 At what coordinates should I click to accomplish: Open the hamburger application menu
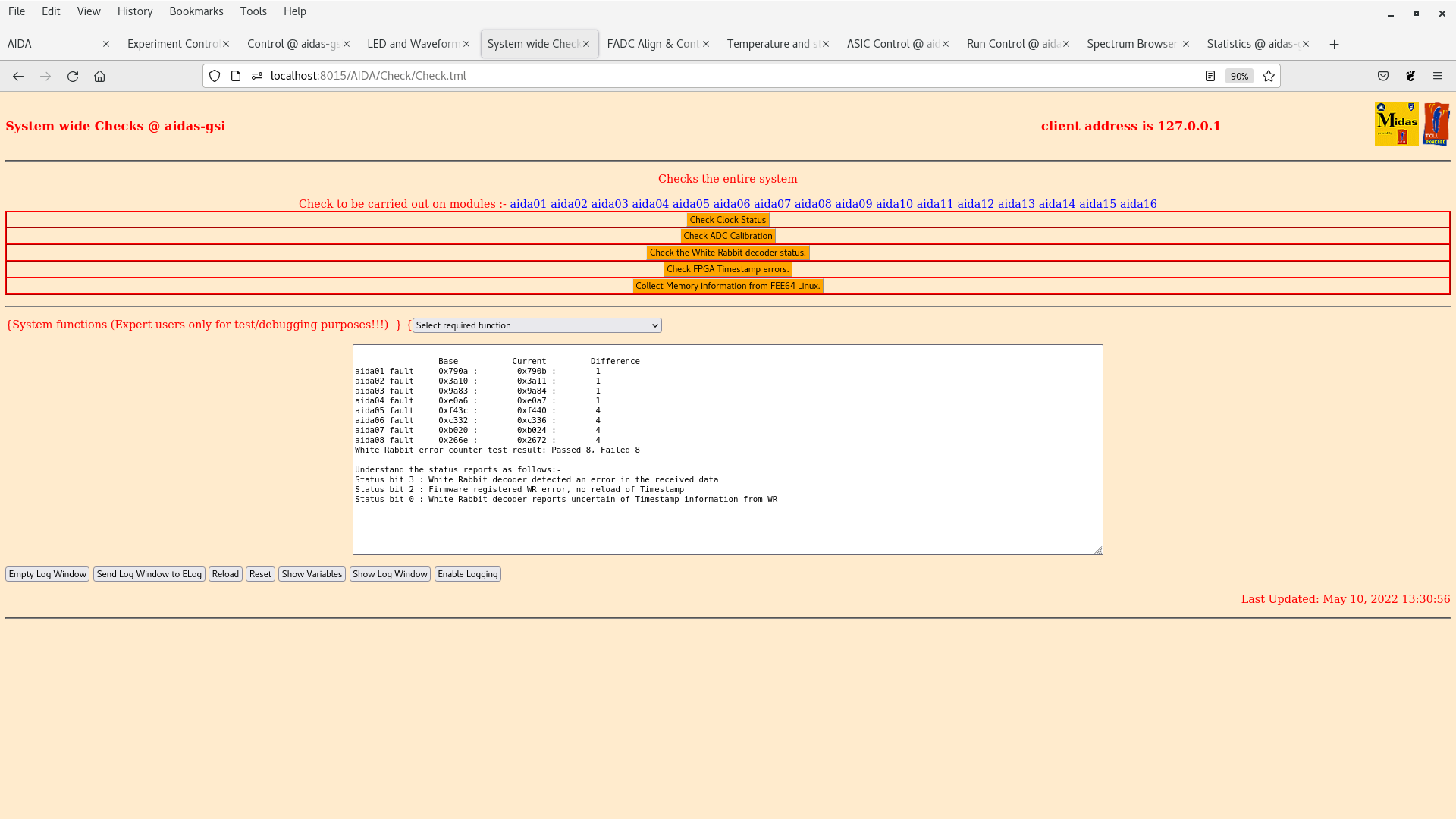coord(1438,76)
